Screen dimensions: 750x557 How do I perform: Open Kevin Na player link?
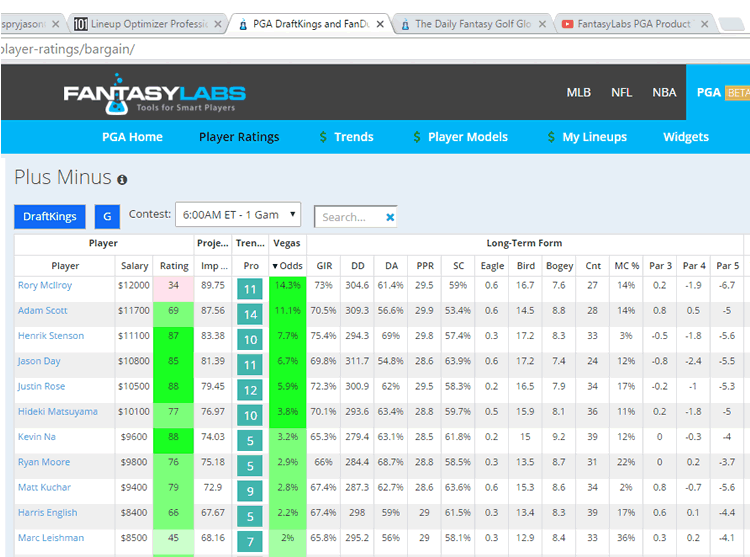pyautogui.click(x=37, y=437)
